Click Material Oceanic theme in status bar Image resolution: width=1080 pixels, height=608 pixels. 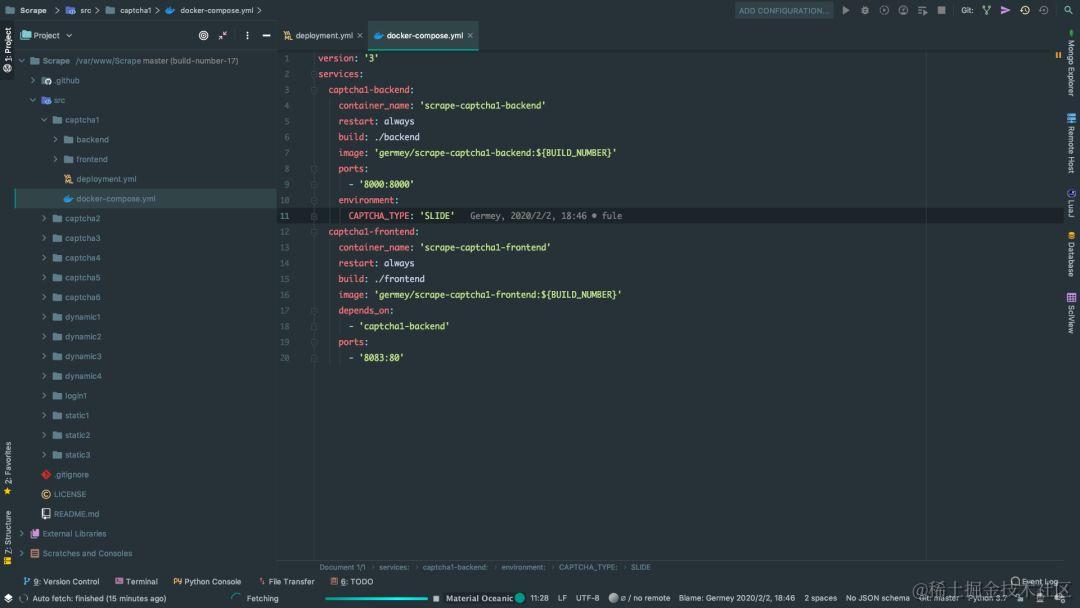click(479, 598)
